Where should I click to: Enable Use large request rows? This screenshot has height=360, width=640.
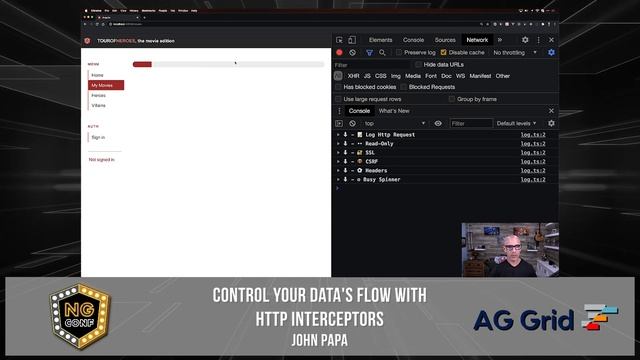[x=338, y=99]
